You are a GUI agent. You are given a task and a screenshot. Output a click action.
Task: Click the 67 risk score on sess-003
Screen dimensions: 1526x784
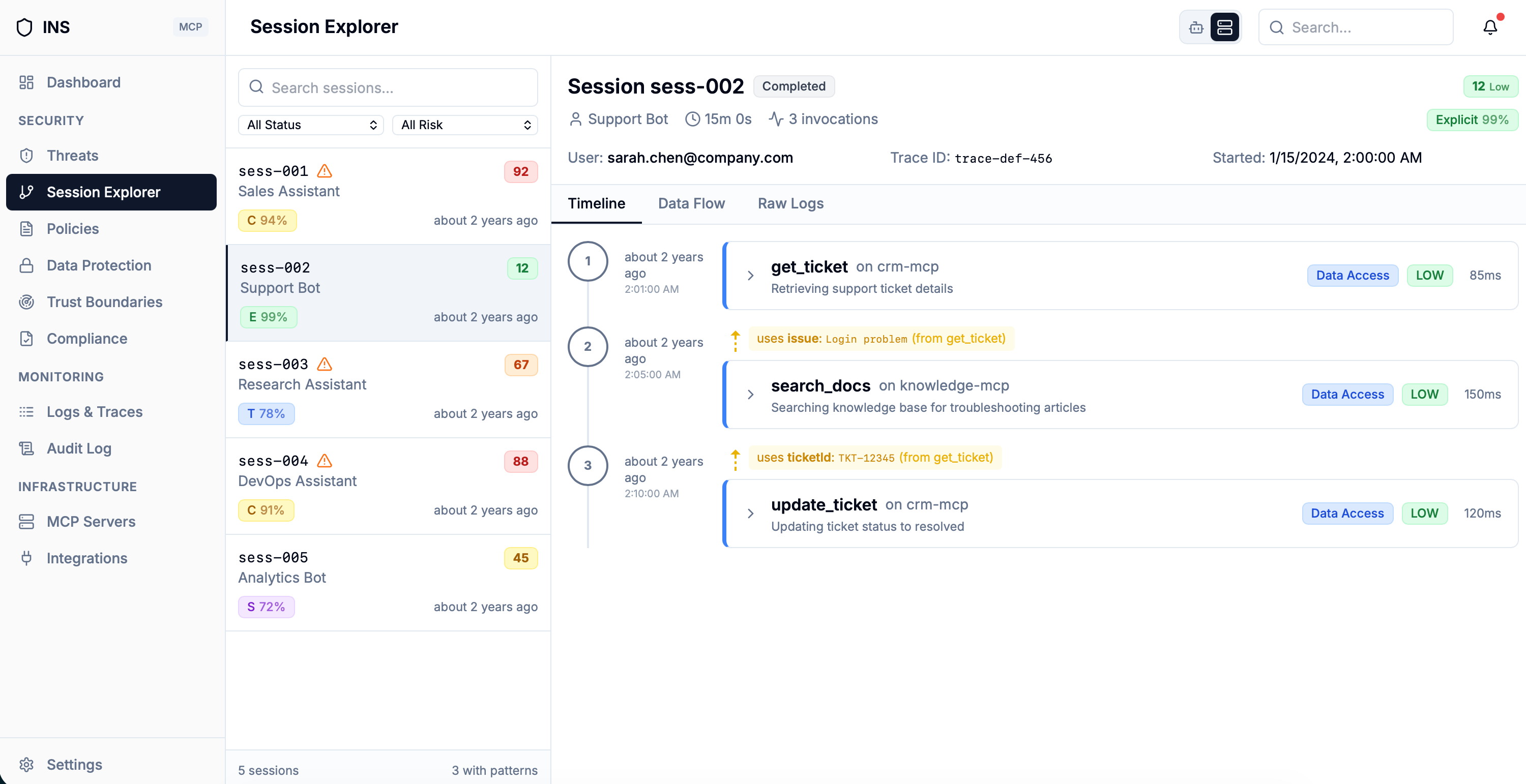coord(521,365)
